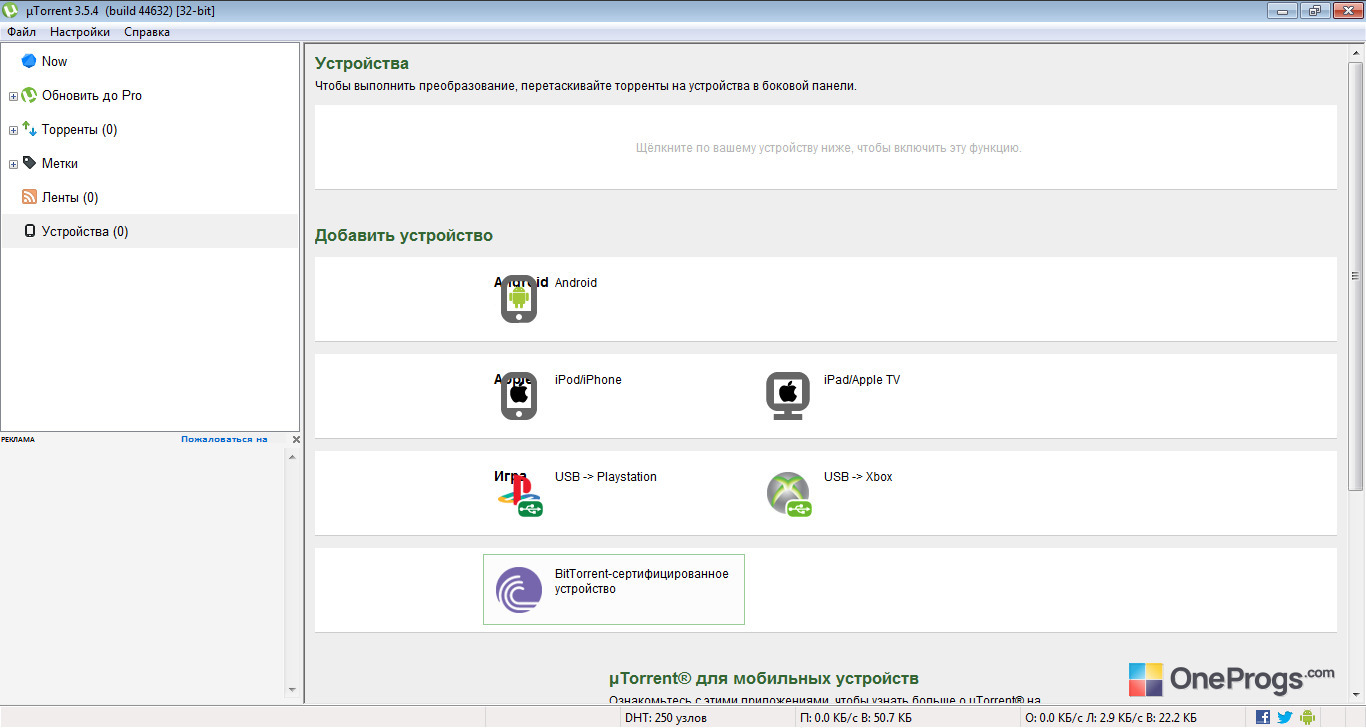Image resolution: width=1366 pixels, height=728 pixels.
Task: Click DHT: 250 узлов status entry
Action: [665, 718]
